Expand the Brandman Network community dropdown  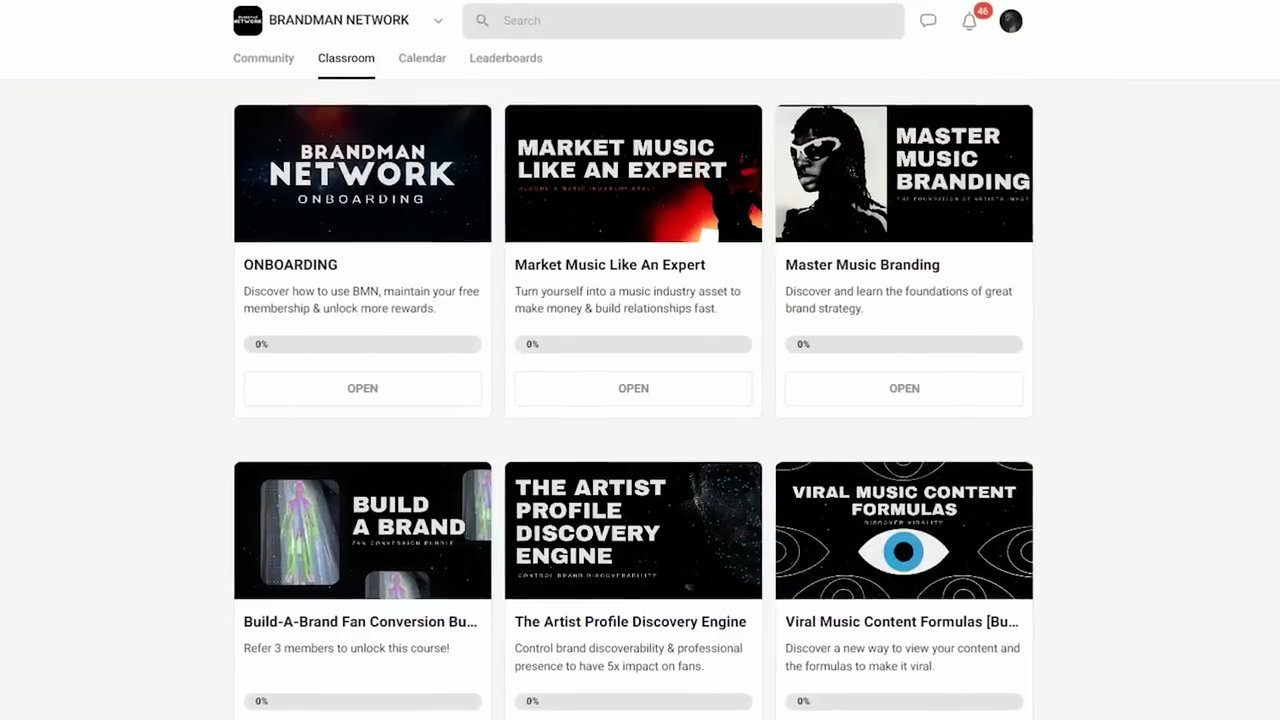(438, 21)
